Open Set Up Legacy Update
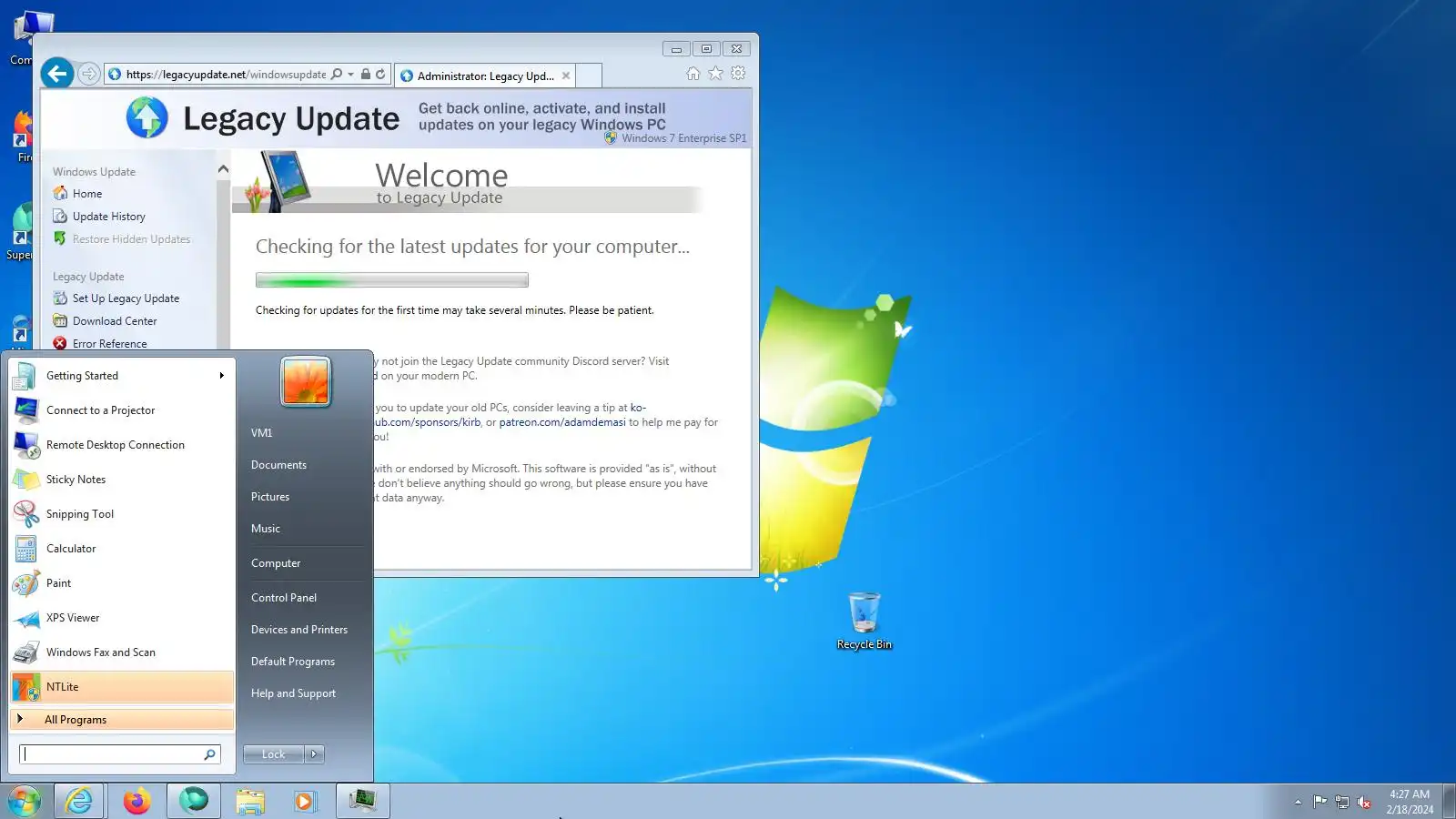The image size is (1456, 819). [126, 298]
